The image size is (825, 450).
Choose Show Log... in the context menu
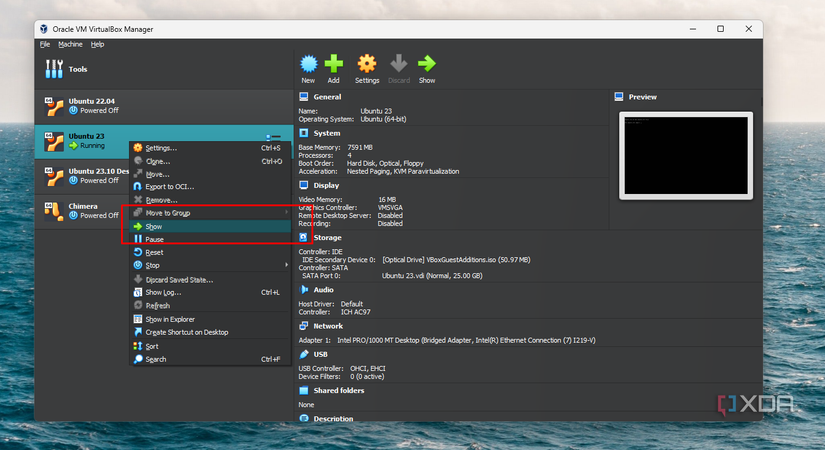[210, 292]
